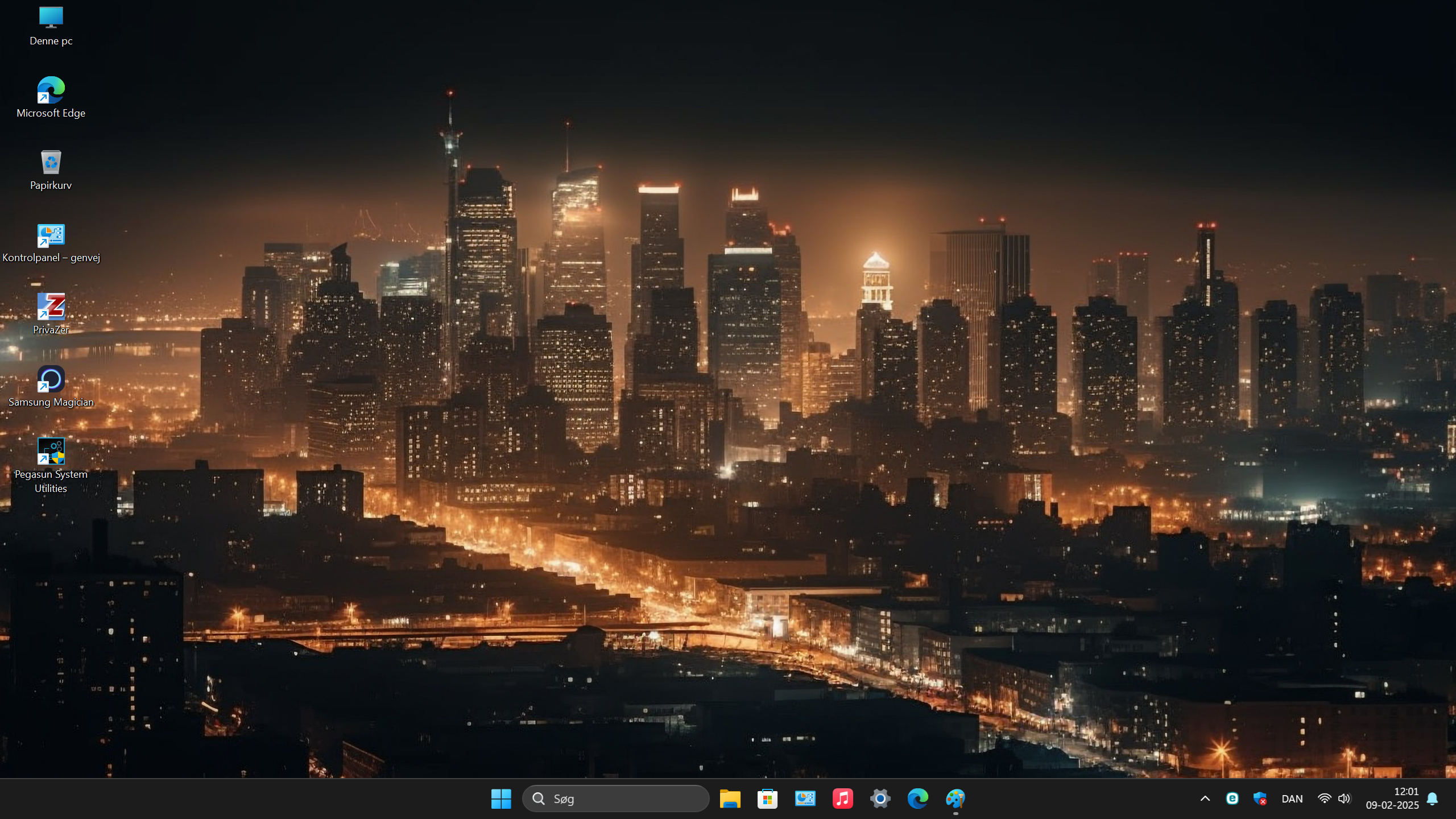Click Control Panel icon in taskbar

[x=805, y=799]
